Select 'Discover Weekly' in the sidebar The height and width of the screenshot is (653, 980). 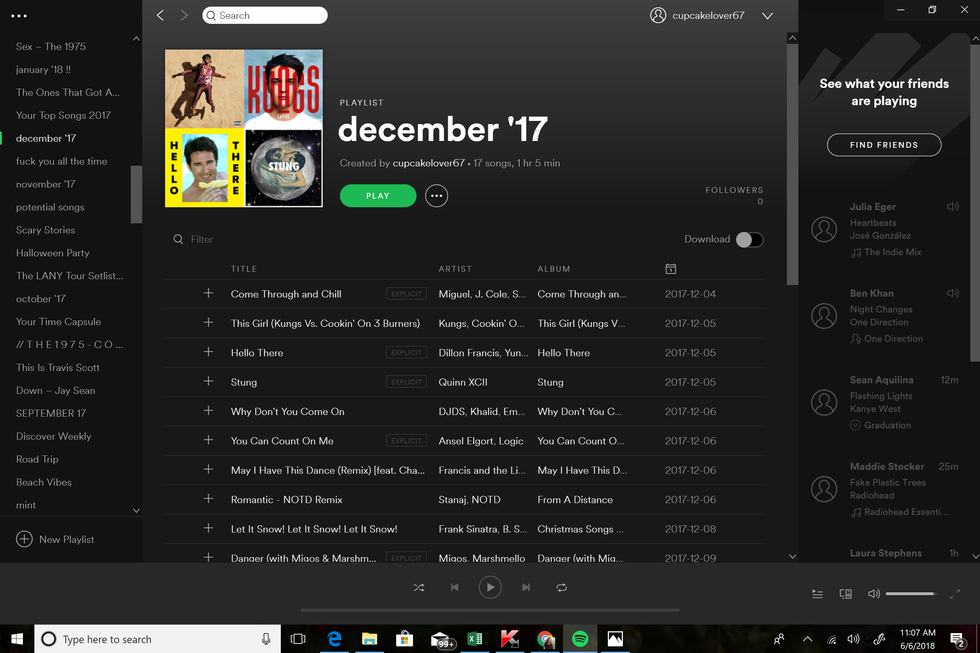(54, 436)
